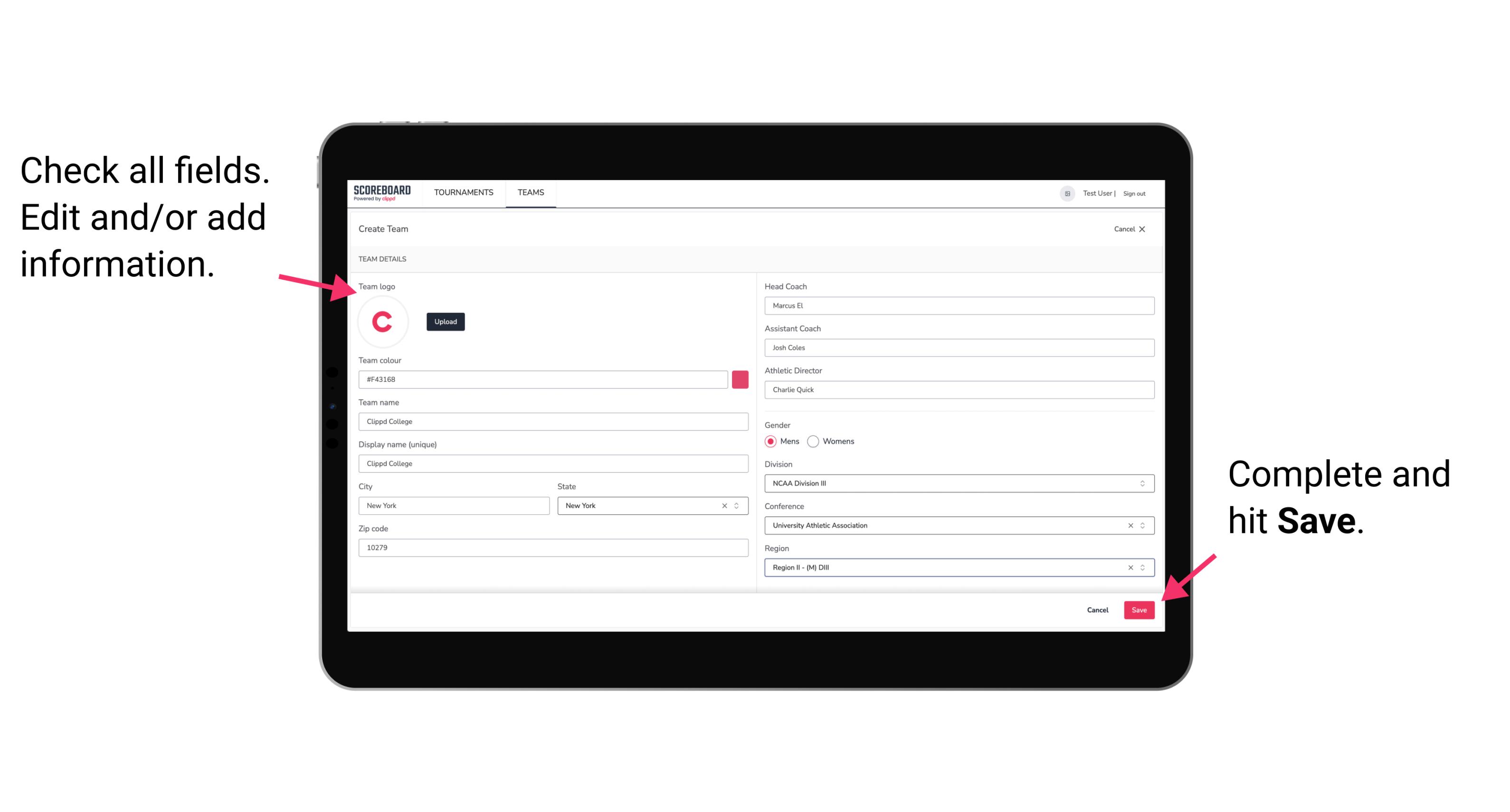The image size is (1510, 812).
Task: Click the red color swatch next to hex field
Action: (x=740, y=379)
